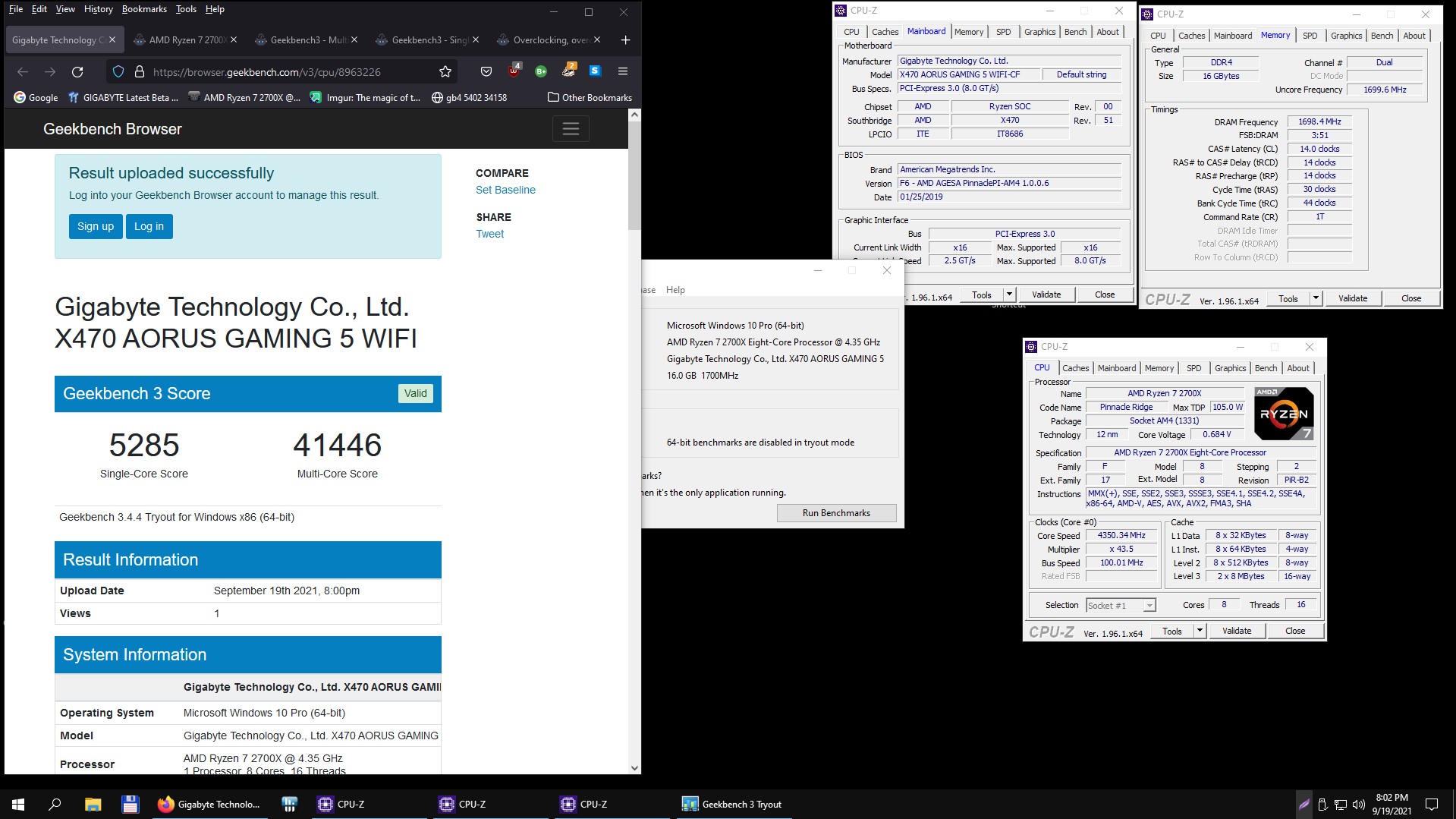
Task: Select Caches tab in bottom CPU-Z window
Action: pyautogui.click(x=1075, y=368)
